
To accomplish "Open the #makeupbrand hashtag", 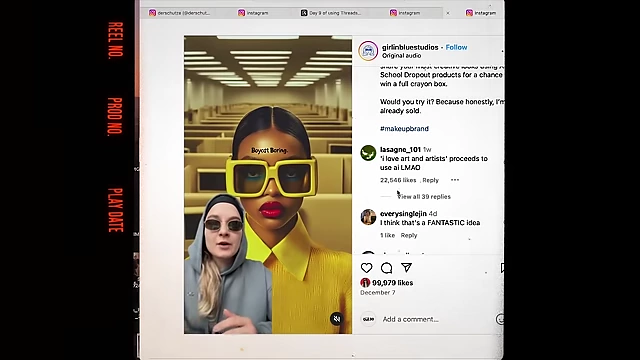I will click(x=404, y=129).
